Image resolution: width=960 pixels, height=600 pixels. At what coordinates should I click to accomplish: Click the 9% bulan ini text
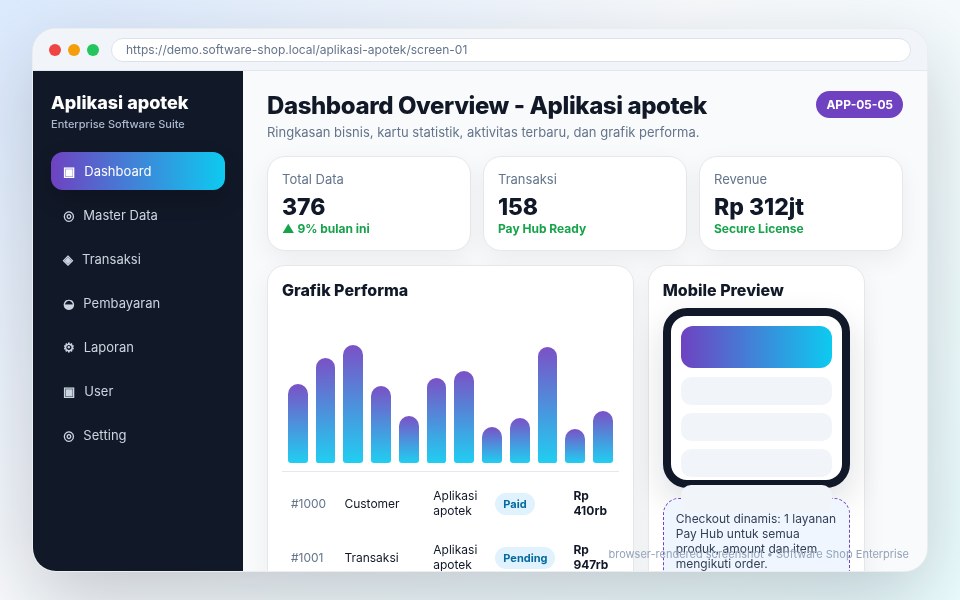coord(333,228)
